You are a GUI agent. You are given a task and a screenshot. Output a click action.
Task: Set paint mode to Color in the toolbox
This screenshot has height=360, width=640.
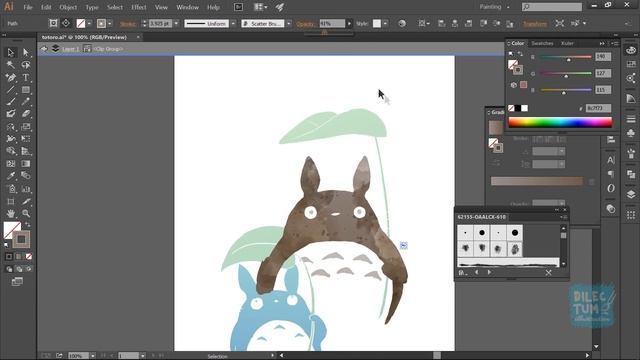[x=9, y=256]
